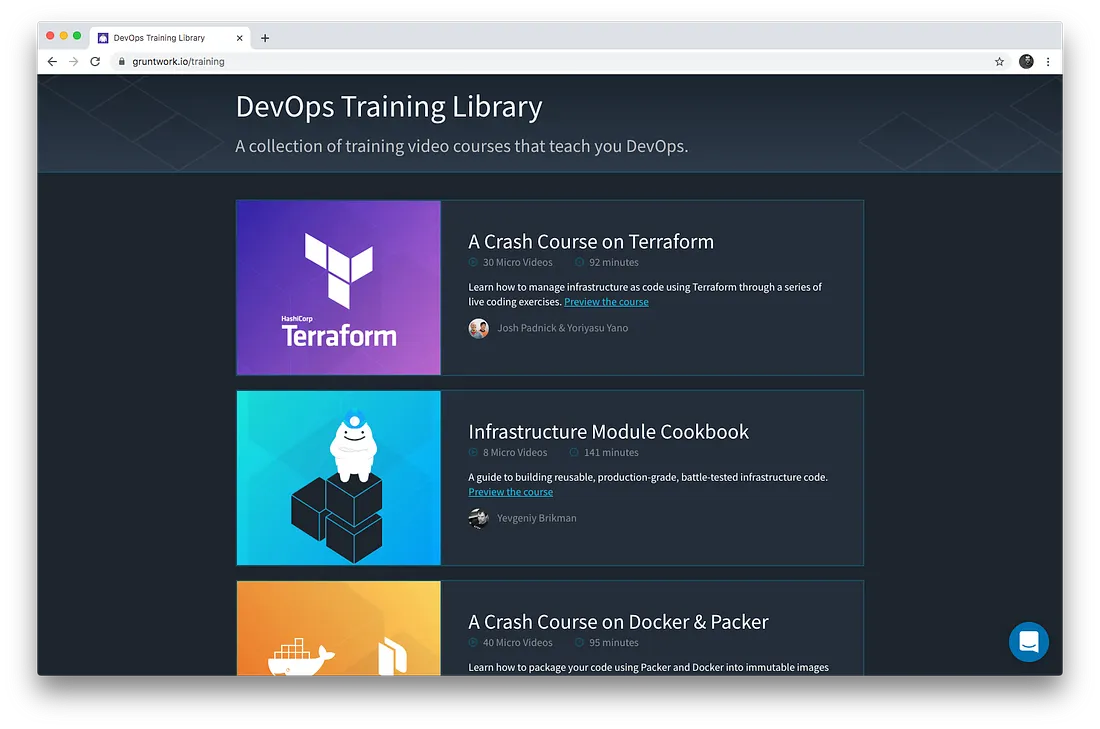Click the Josh Padnick & Yoriyasu Yano avatar

click(x=478, y=328)
